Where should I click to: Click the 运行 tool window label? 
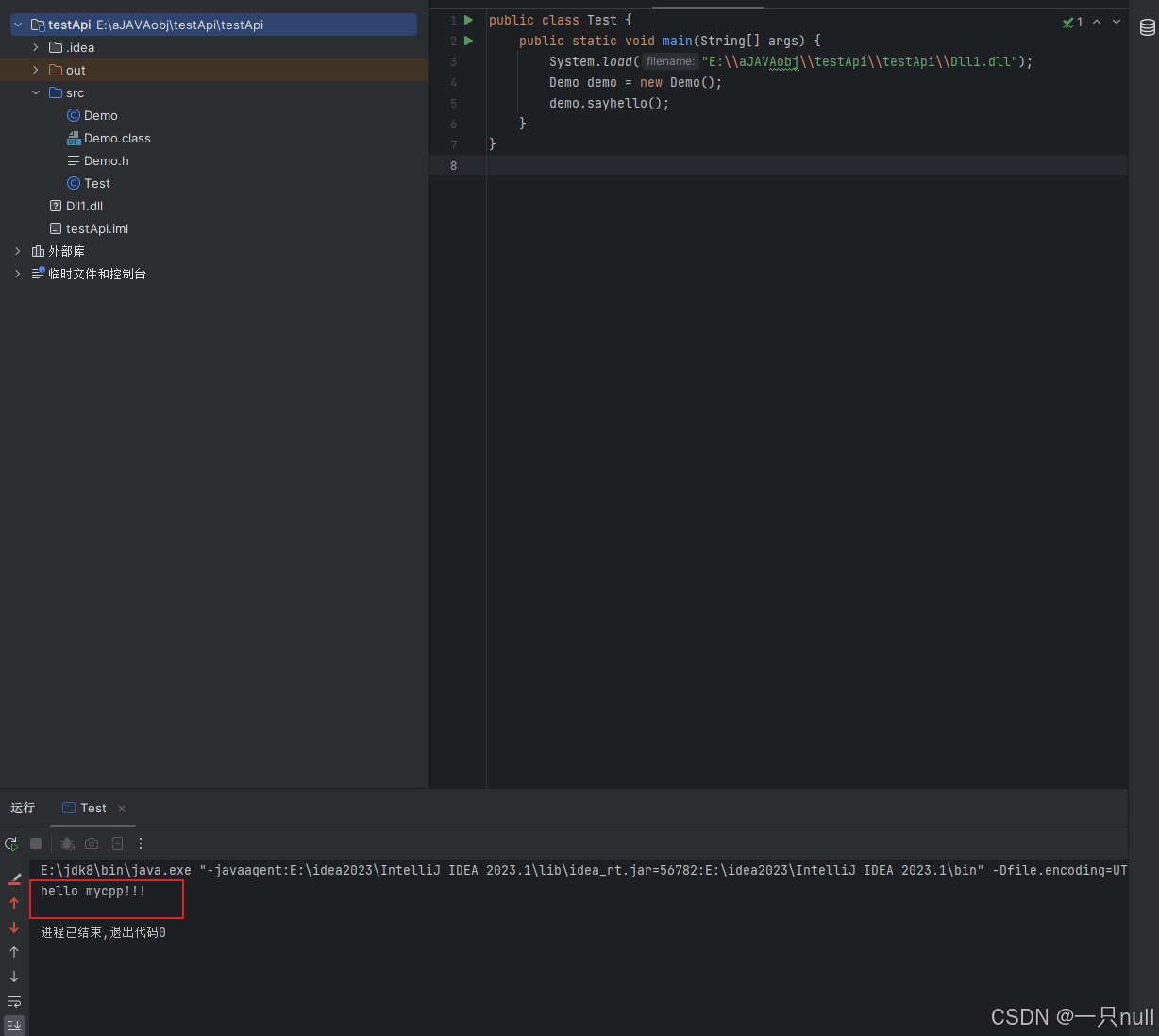(23, 808)
